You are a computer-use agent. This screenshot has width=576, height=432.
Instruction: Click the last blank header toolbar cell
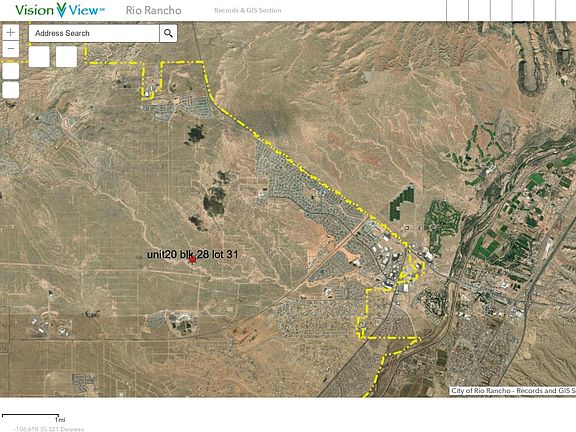click(566, 10)
